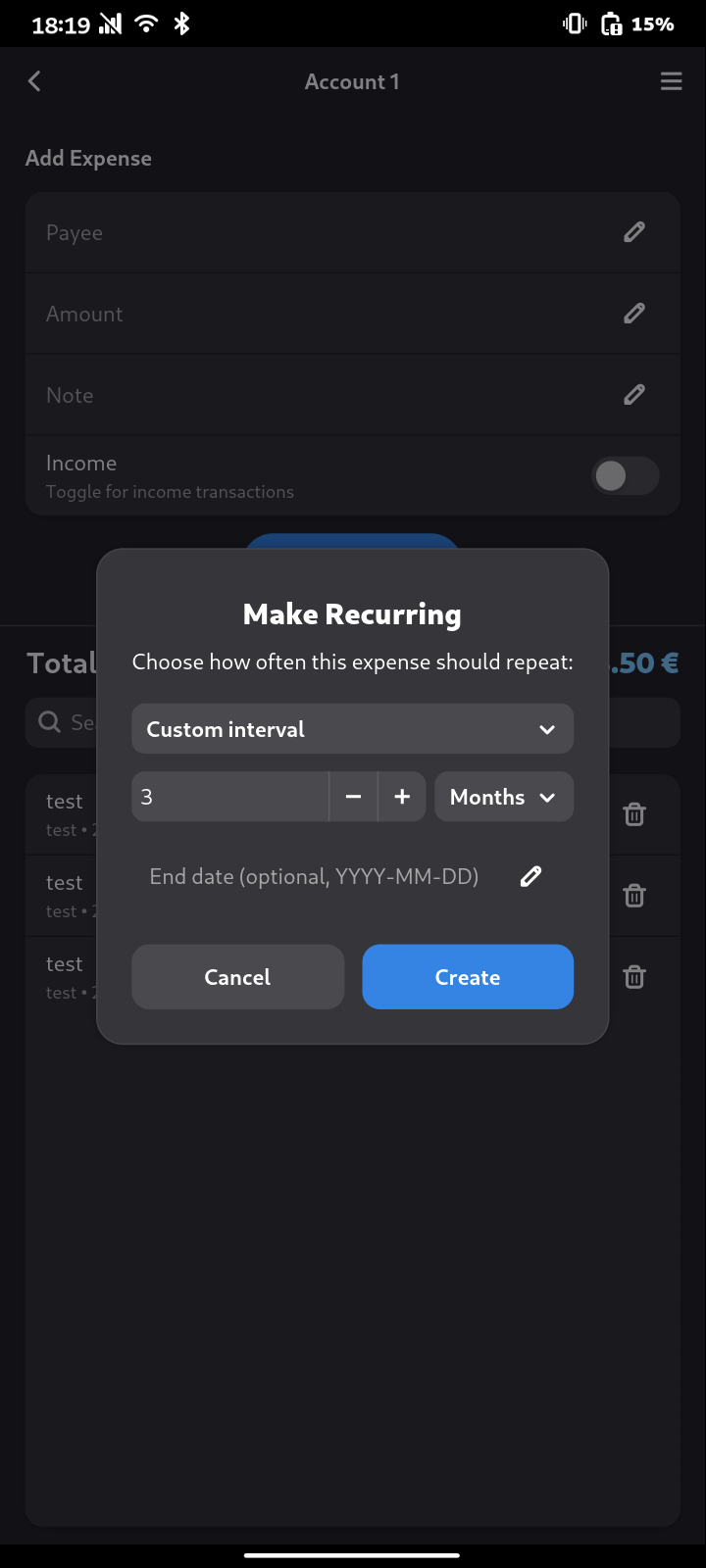
Task: Open the hamburger menu icon
Action: (671, 81)
